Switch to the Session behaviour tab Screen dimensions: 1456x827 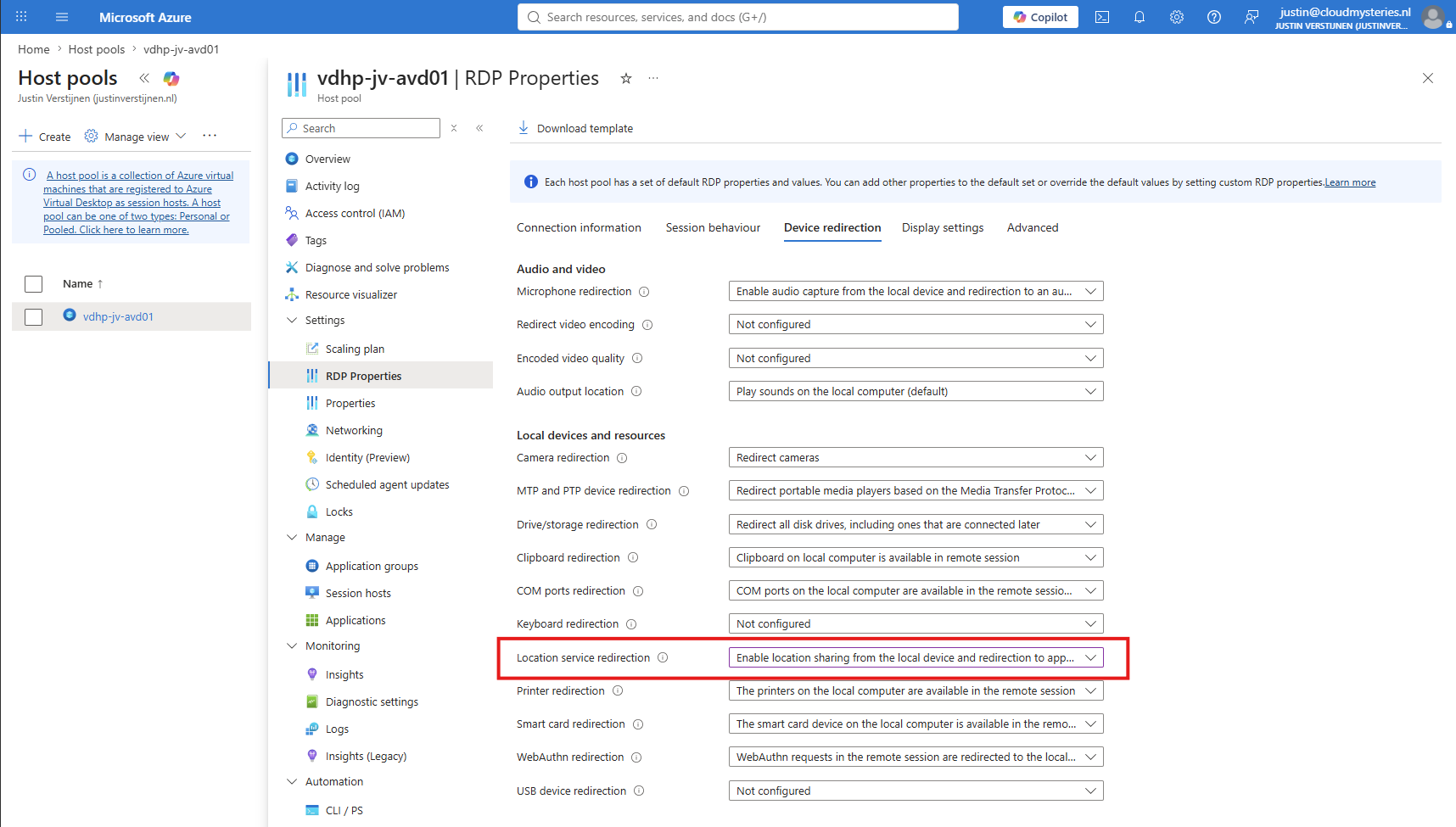[x=713, y=227]
